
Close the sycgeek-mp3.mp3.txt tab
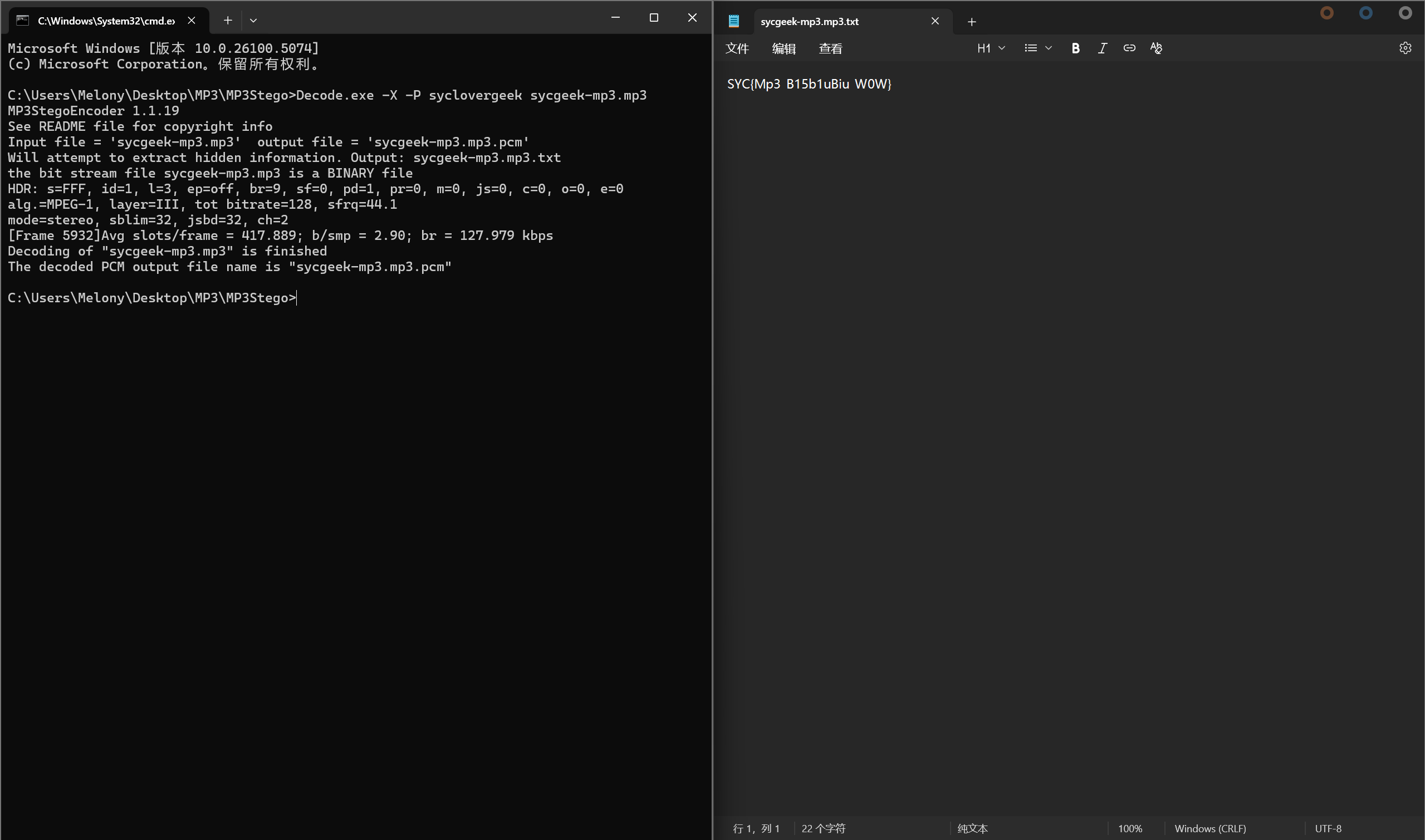tap(935, 22)
